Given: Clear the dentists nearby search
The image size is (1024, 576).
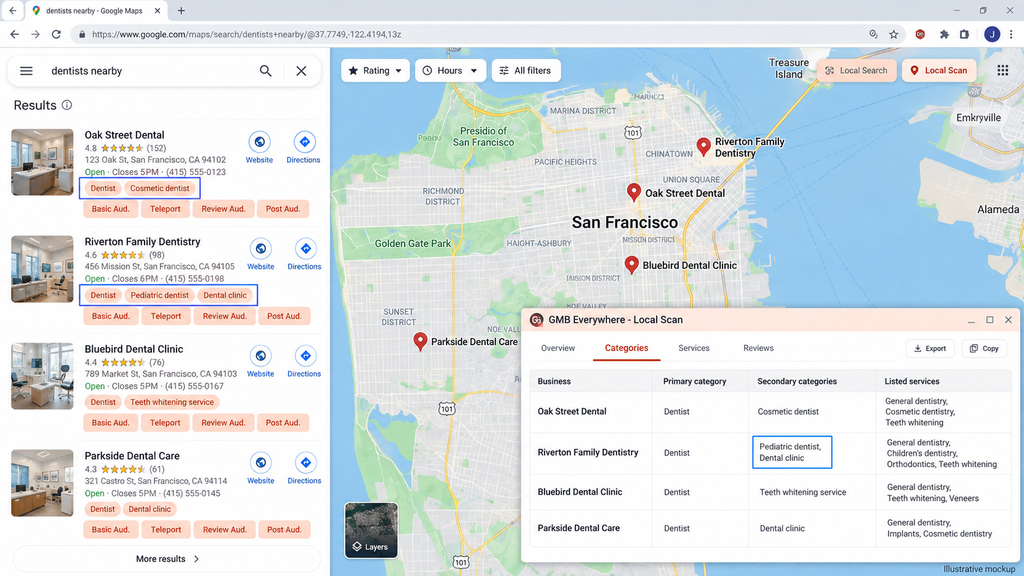Looking at the screenshot, I should click(x=301, y=71).
